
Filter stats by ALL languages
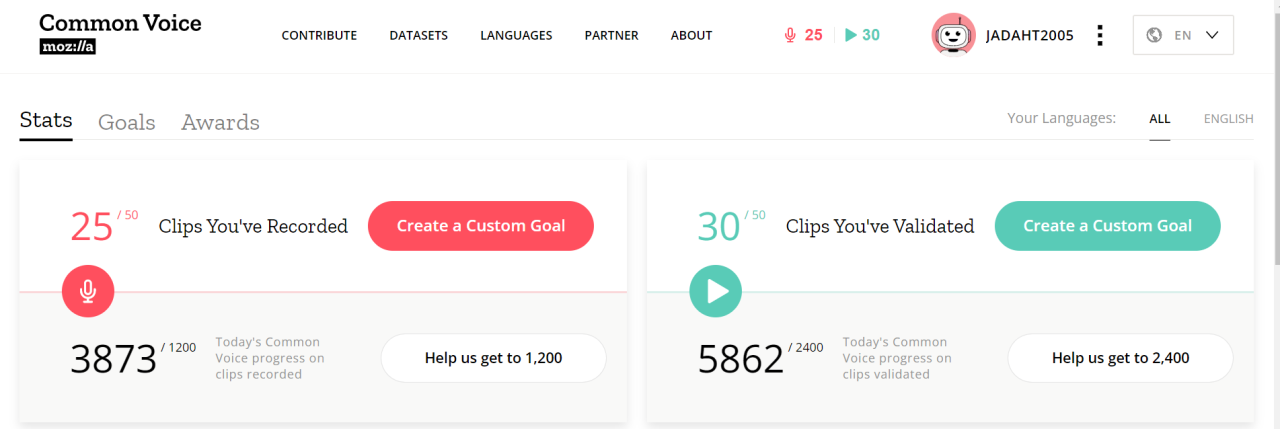1159,119
